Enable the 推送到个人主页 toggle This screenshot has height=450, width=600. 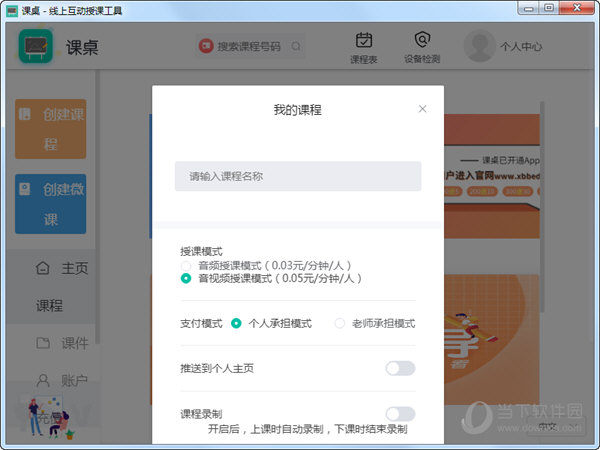400,368
